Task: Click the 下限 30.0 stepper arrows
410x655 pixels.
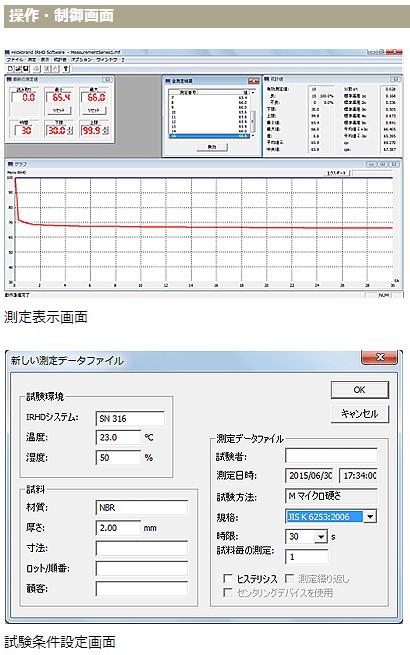Action: click(x=70, y=131)
